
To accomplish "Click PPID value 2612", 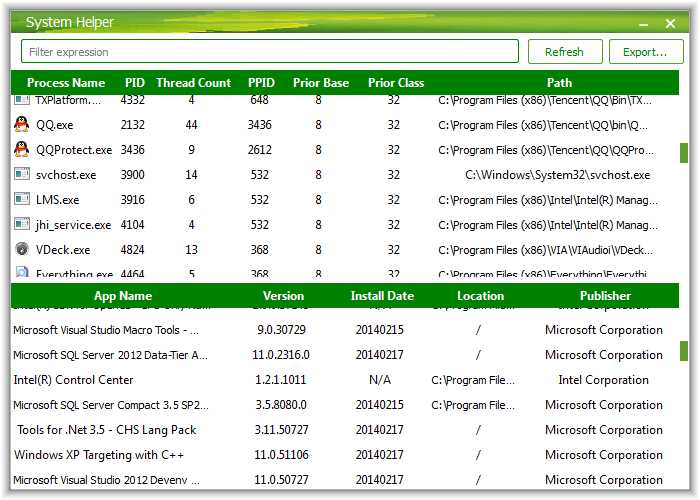I will click(x=259, y=150).
